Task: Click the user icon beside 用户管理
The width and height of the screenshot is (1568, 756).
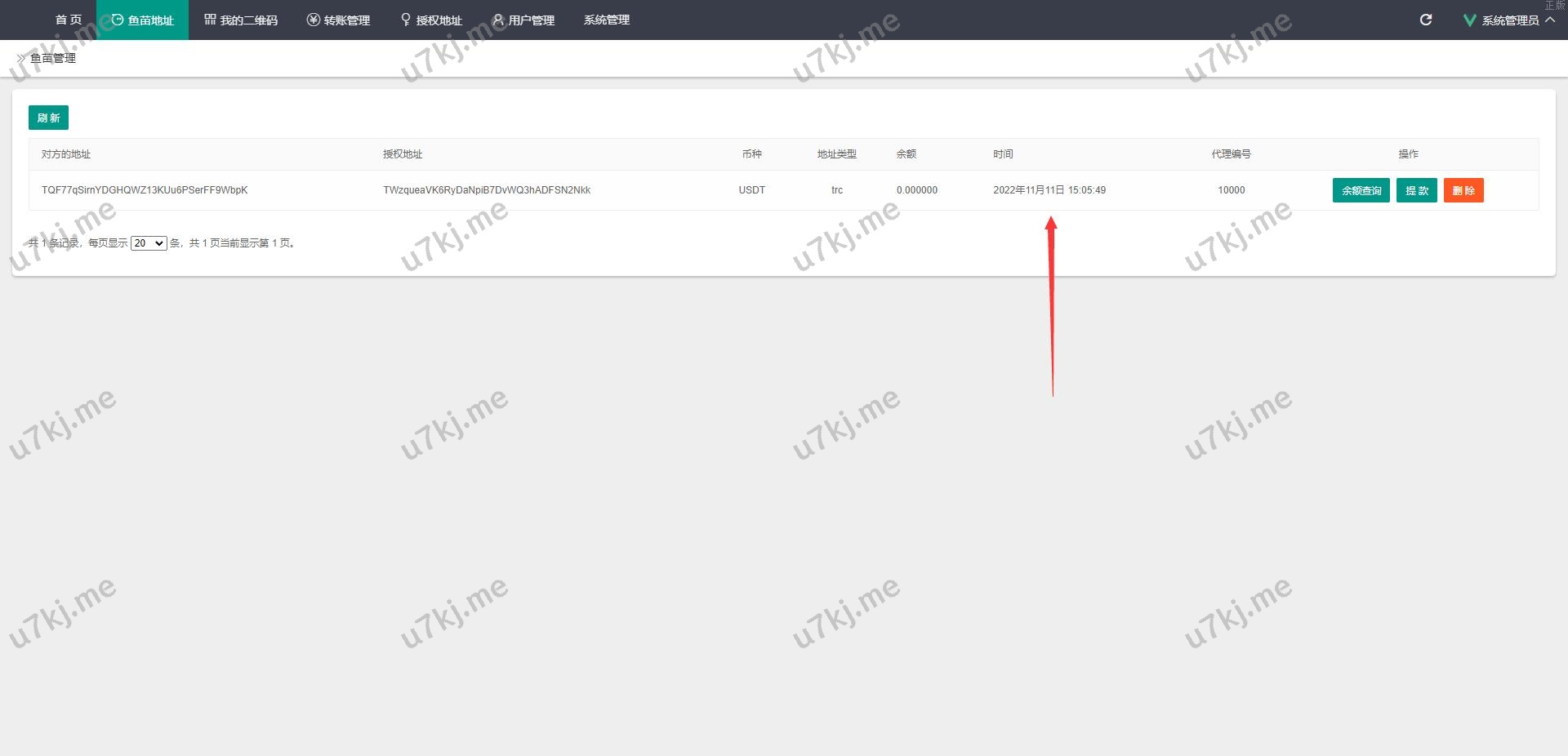Action: coord(498,20)
